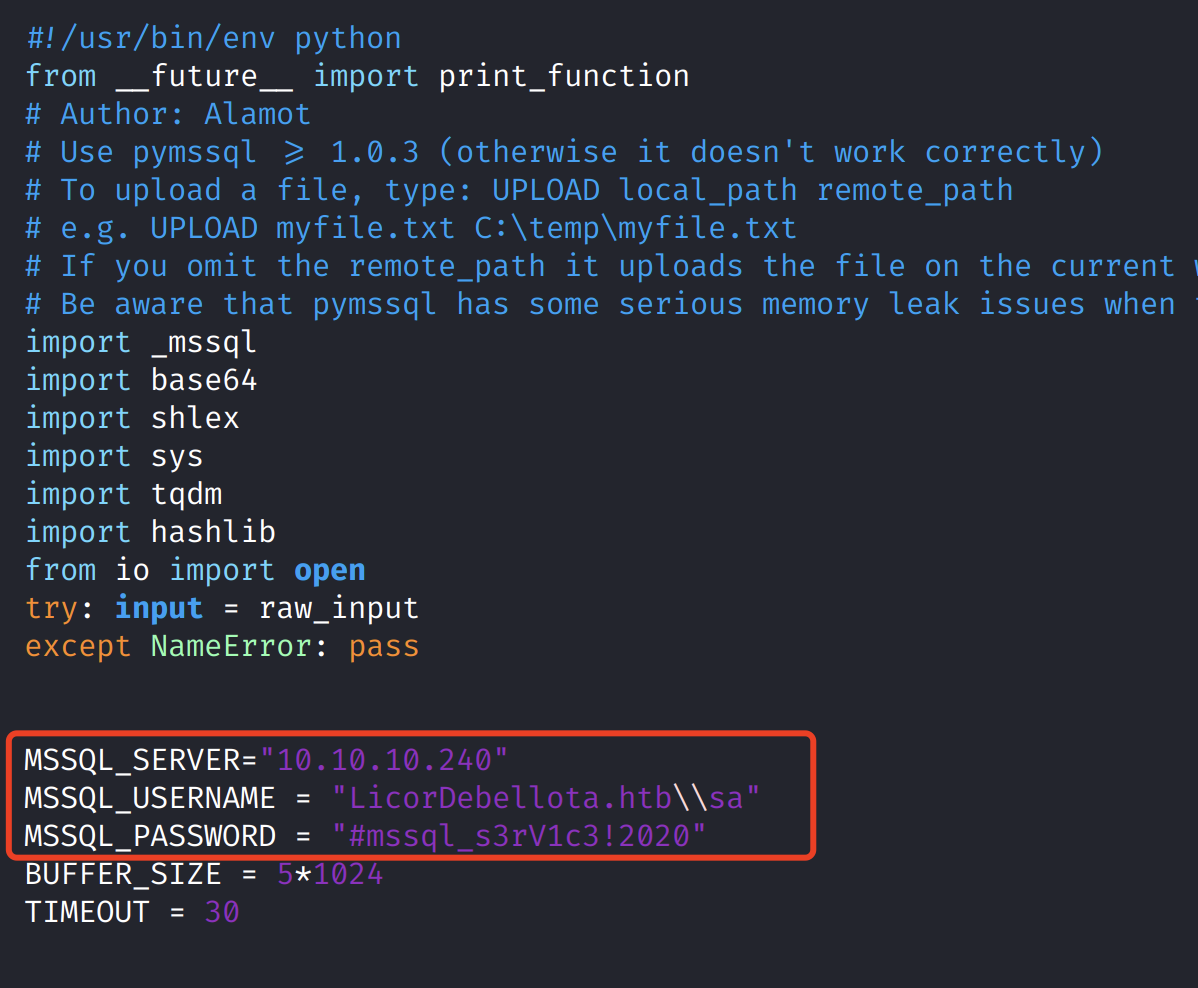Click the LicorDebellota.htb username string
This screenshot has width=1198, height=988.
[510, 798]
